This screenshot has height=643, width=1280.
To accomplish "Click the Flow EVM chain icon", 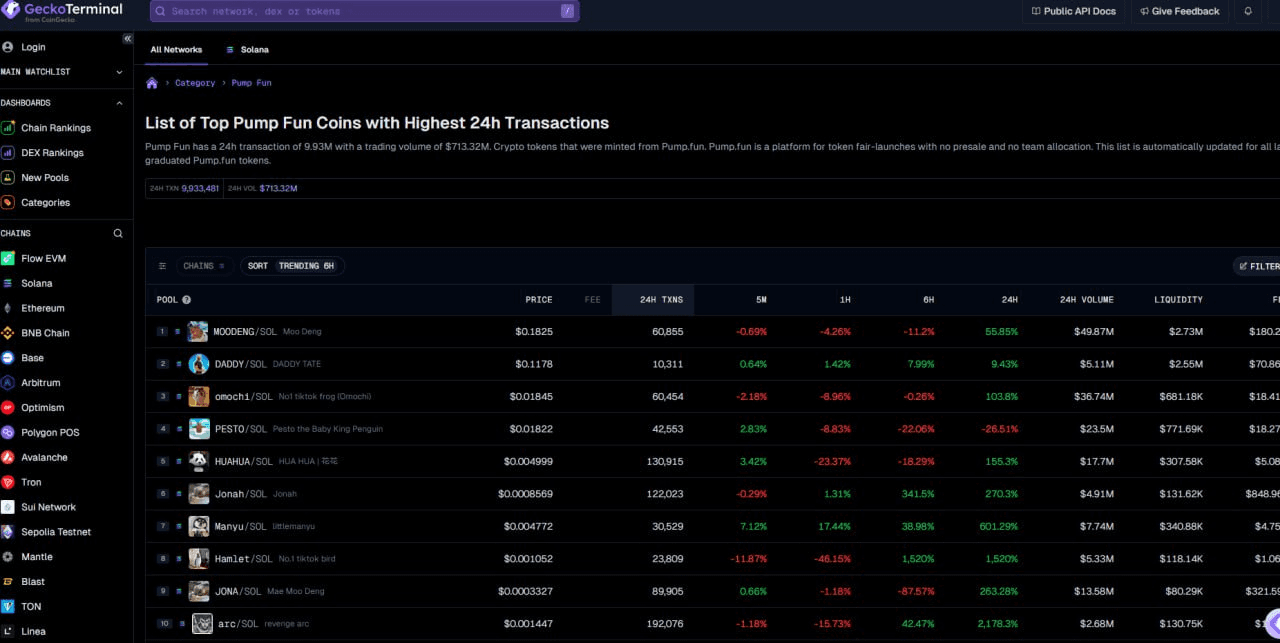I will pyautogui.click(x=8, y=258).
